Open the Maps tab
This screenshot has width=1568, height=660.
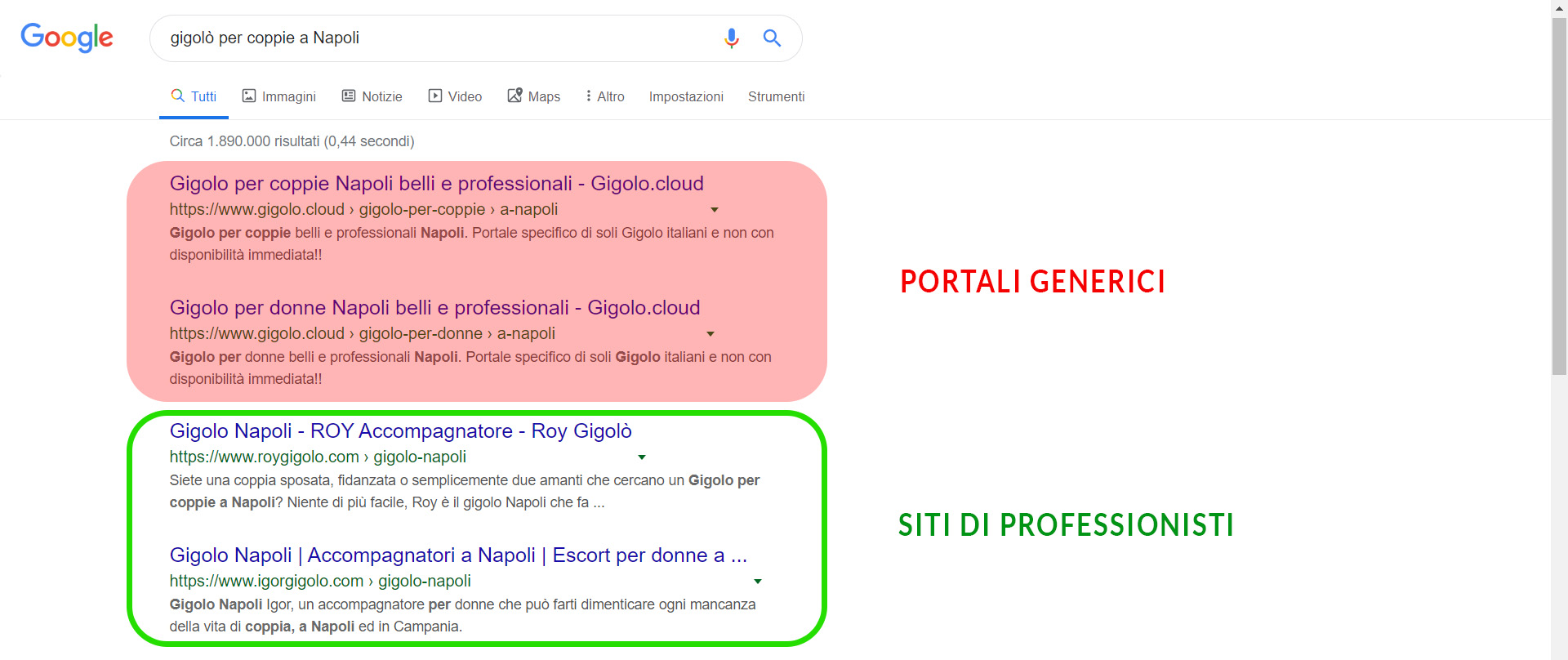pyautogui.click(x=534, y=96)
